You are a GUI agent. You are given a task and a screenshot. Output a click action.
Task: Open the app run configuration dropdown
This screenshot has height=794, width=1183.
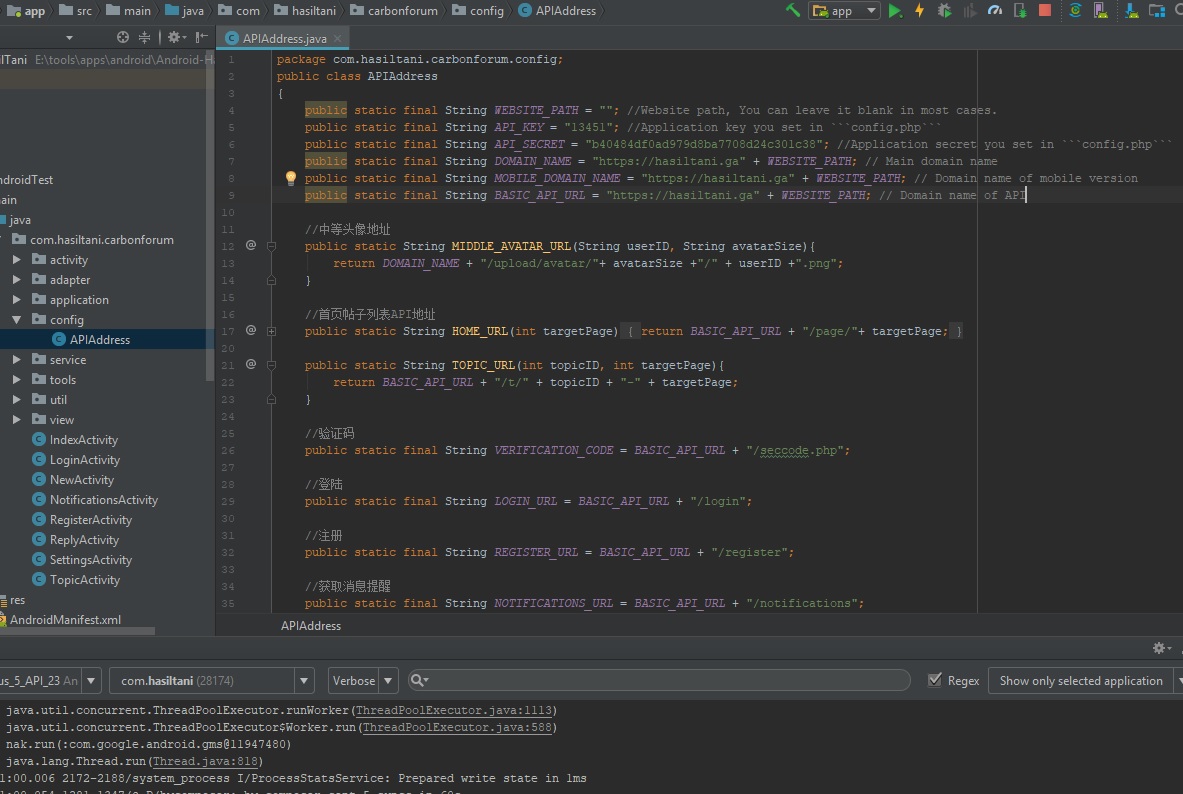844,11
